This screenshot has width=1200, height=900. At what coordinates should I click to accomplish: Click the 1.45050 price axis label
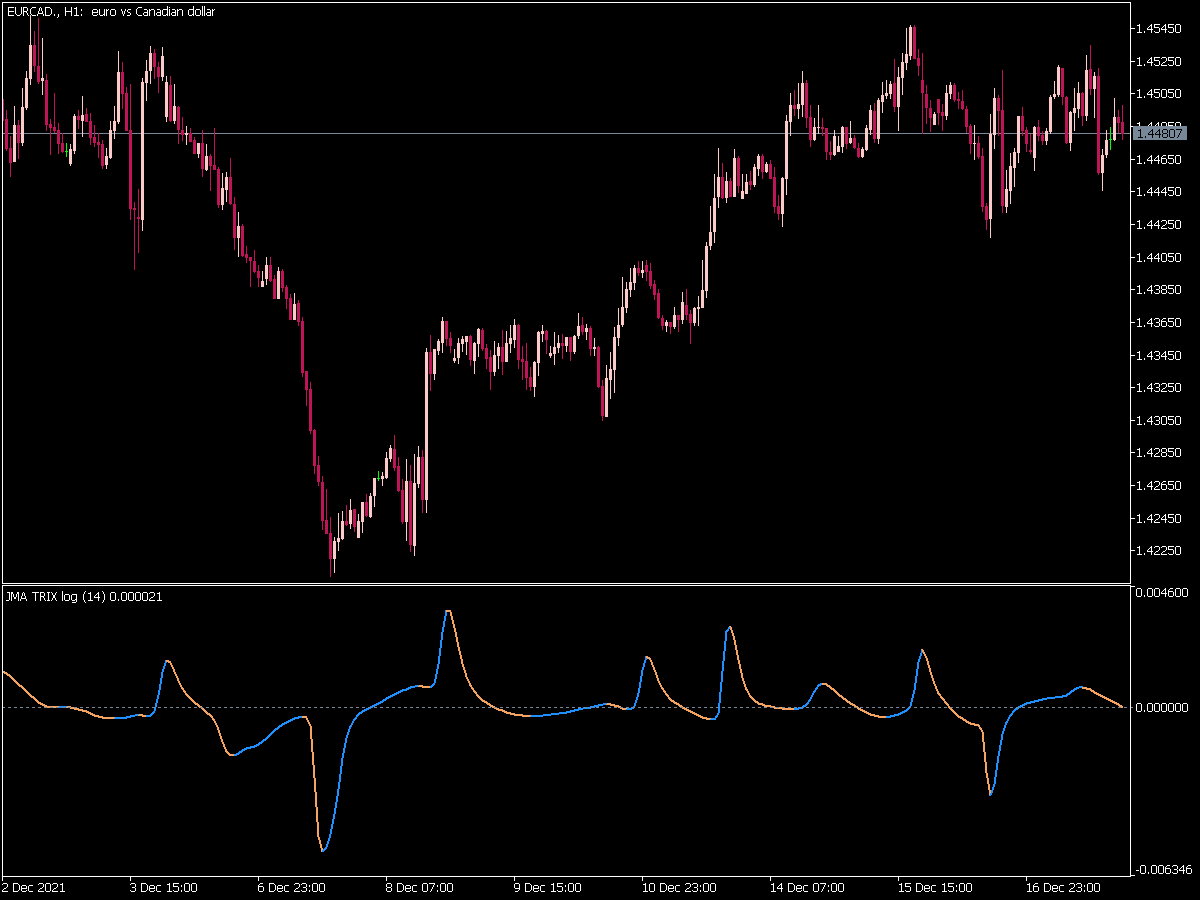tap(1160, 94)
